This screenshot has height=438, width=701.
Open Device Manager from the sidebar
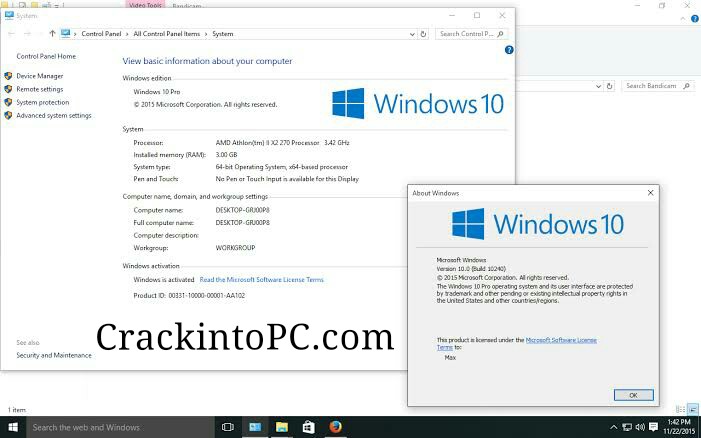click(x=39, y=76)
